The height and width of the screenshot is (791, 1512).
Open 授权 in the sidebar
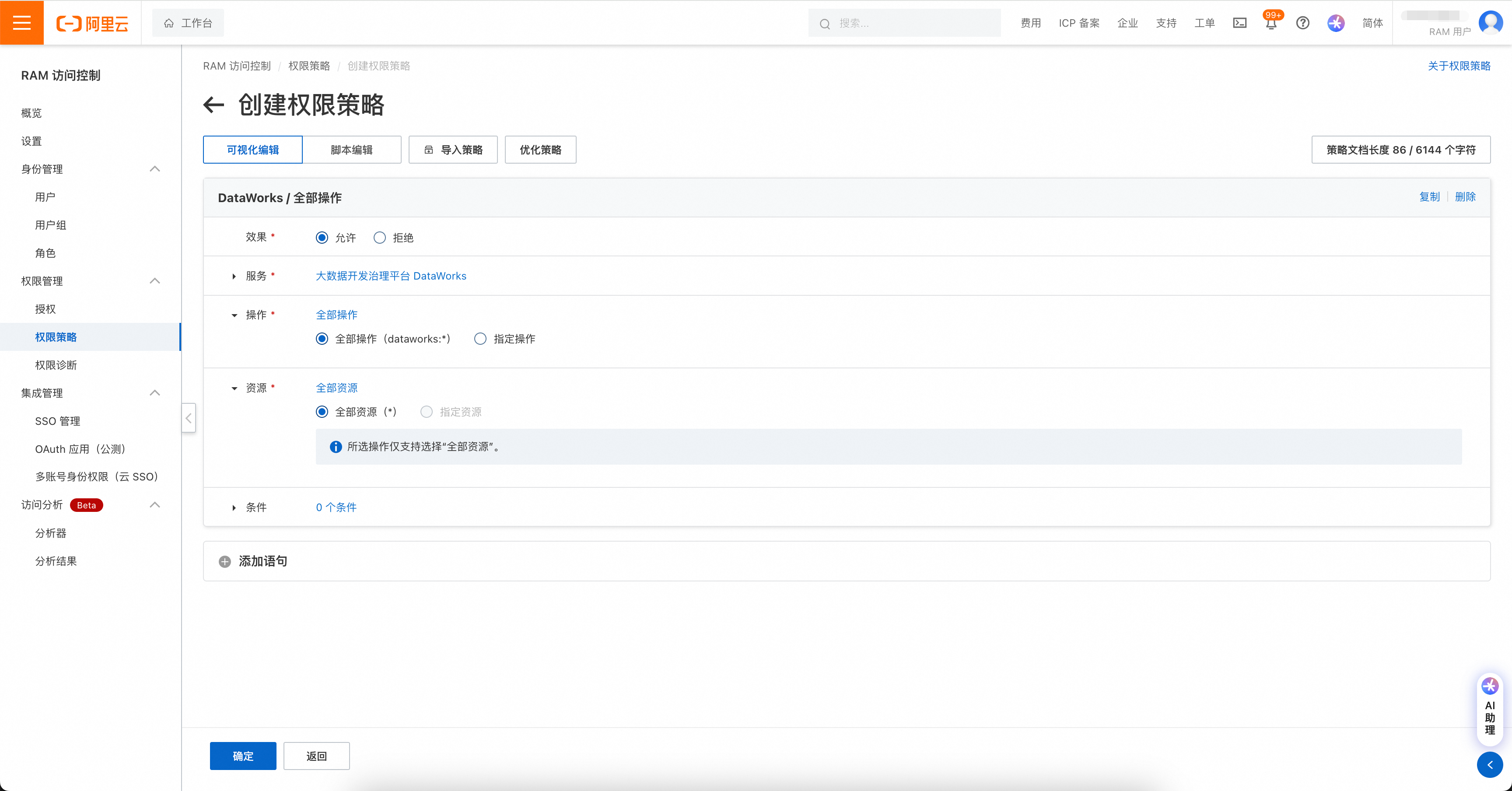tap(45, 308)
